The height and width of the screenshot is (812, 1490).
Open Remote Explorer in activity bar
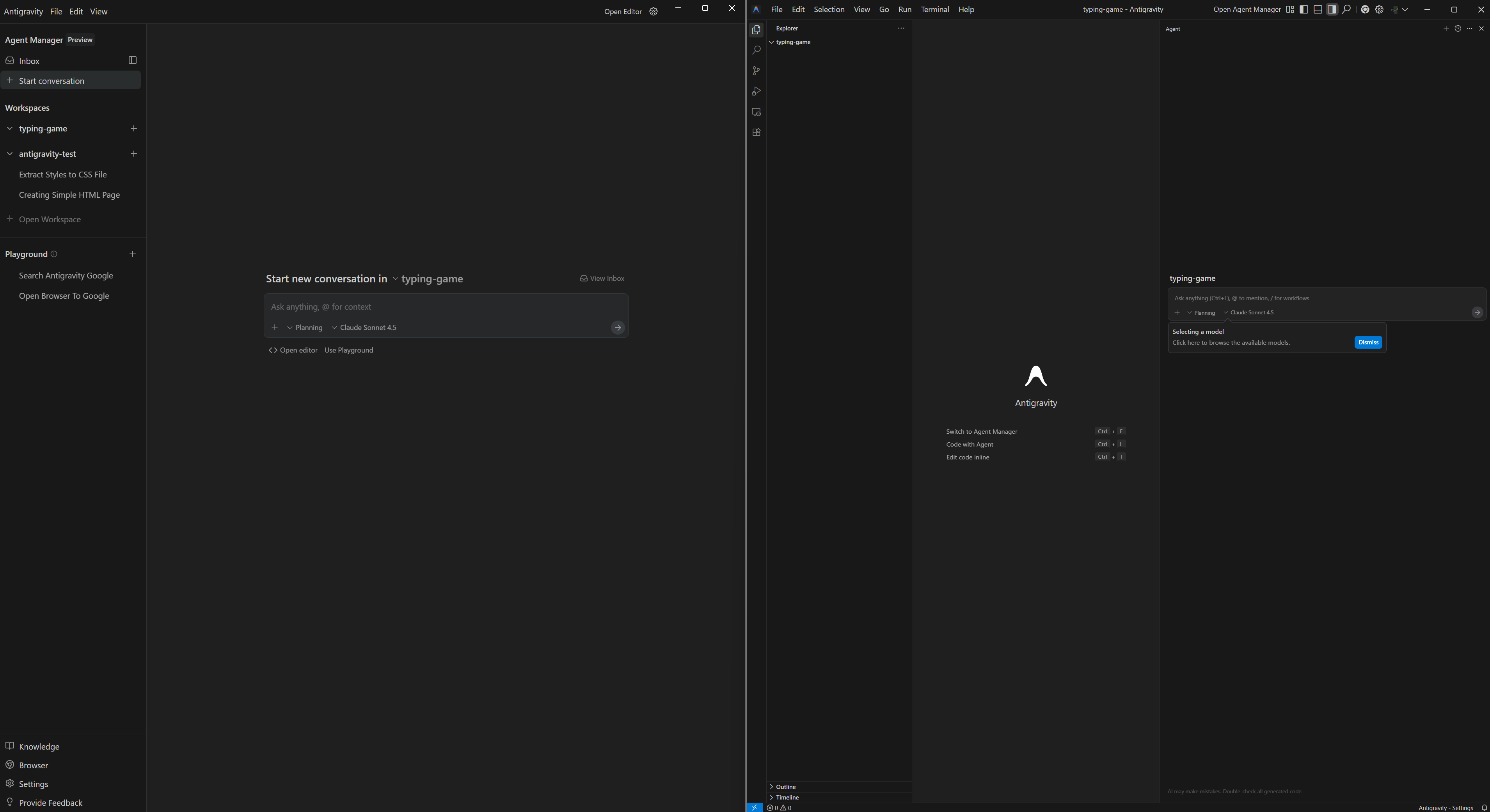click(x=756, y=112)
